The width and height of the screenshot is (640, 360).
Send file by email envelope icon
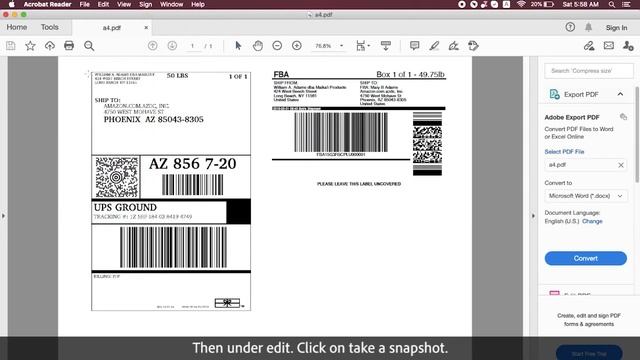tap(609, 46)
